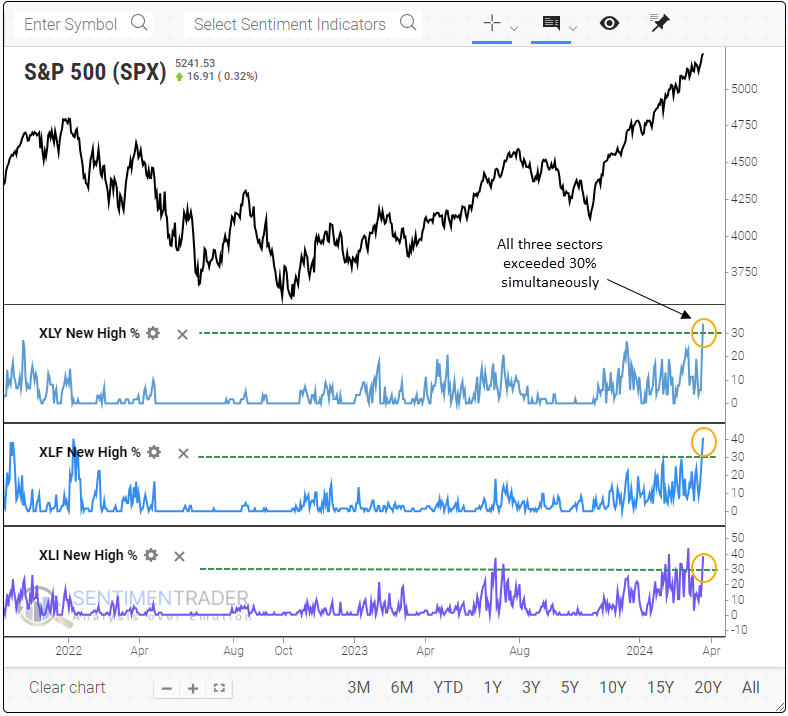Remove the XLF New High % indicator
The width and height of the screenshot is (788, 716).
[183, 453]
